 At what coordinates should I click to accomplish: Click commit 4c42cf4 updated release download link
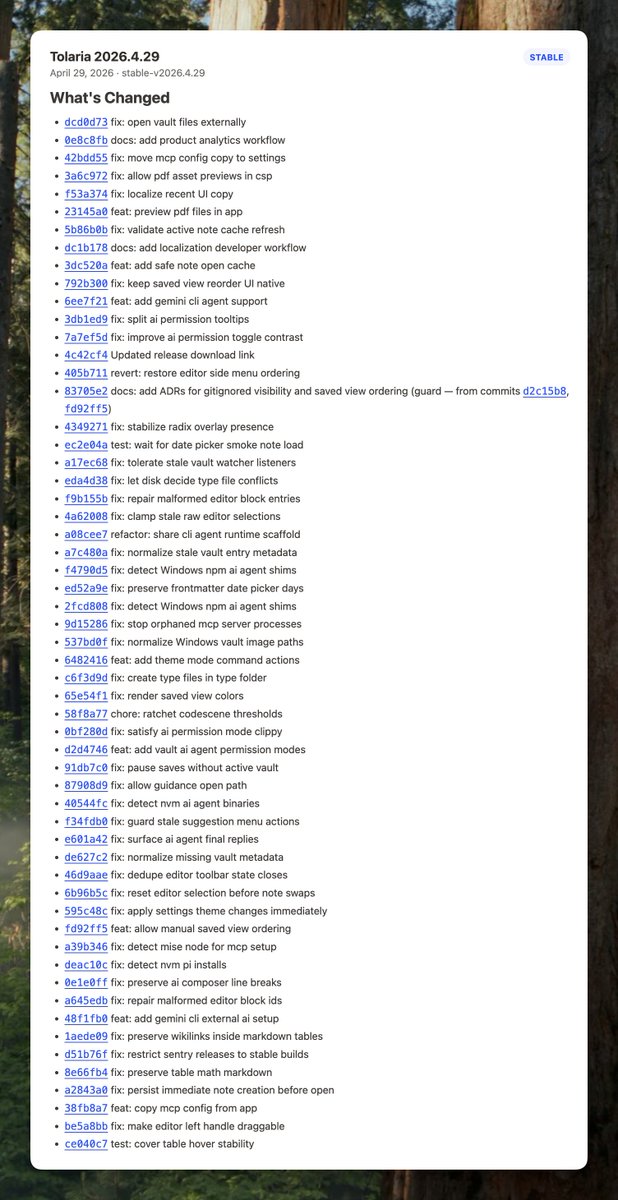point(86,355)
